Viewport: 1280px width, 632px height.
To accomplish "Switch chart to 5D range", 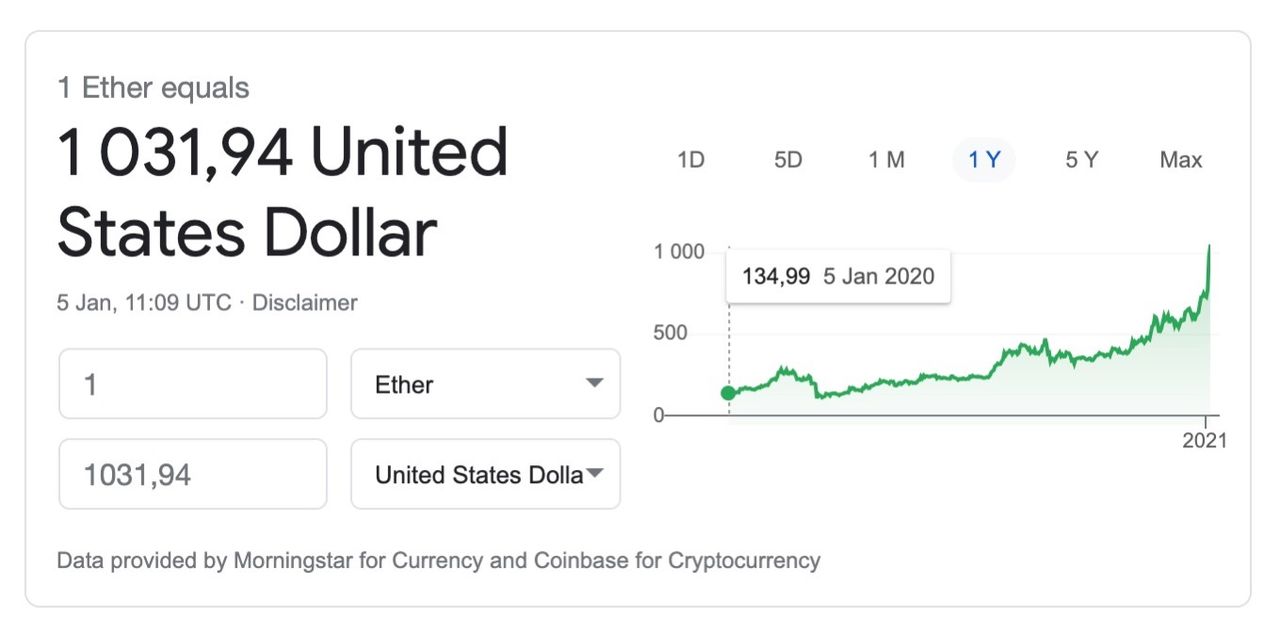I will [788, 160].
